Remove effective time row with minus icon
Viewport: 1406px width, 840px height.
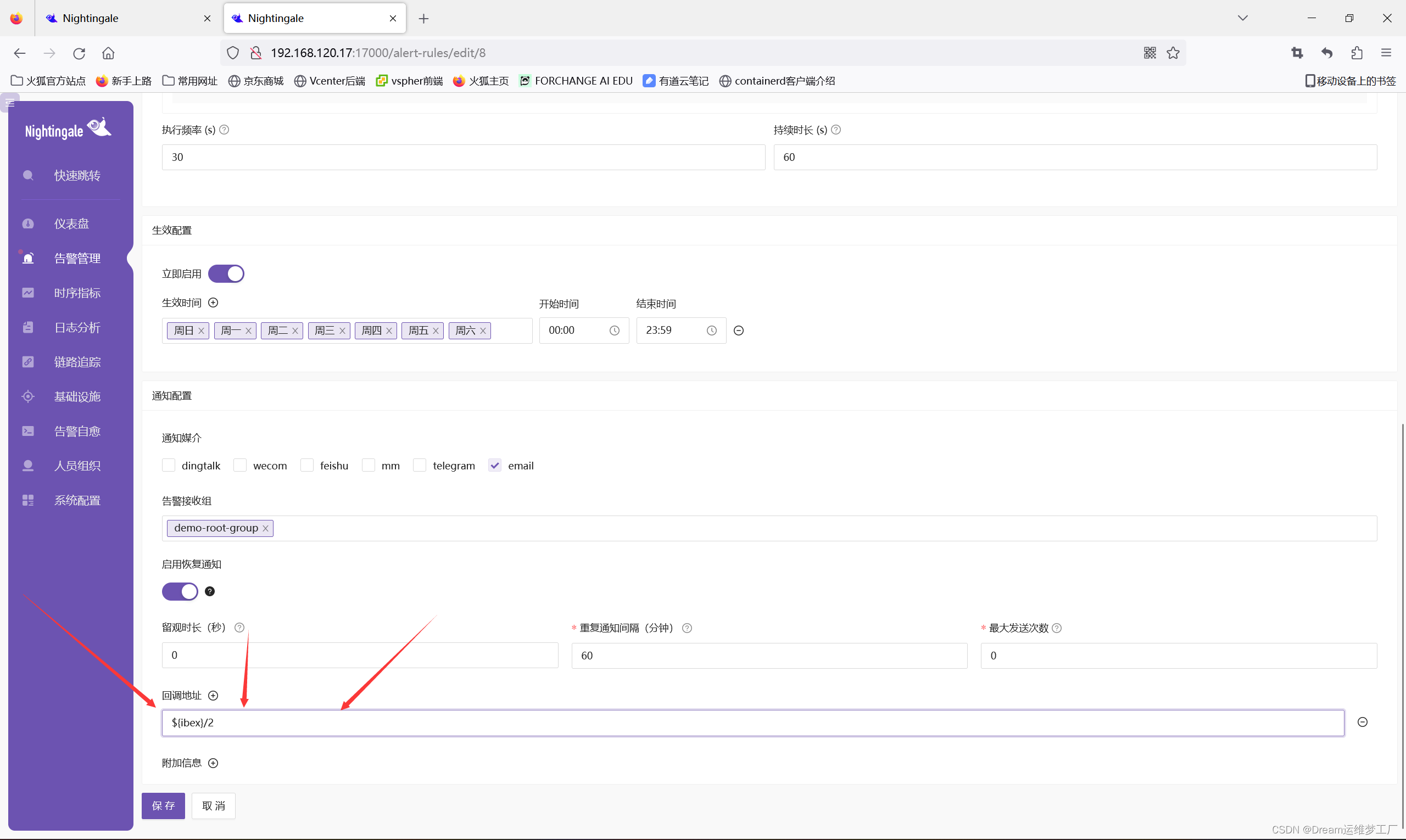(738, 331)
